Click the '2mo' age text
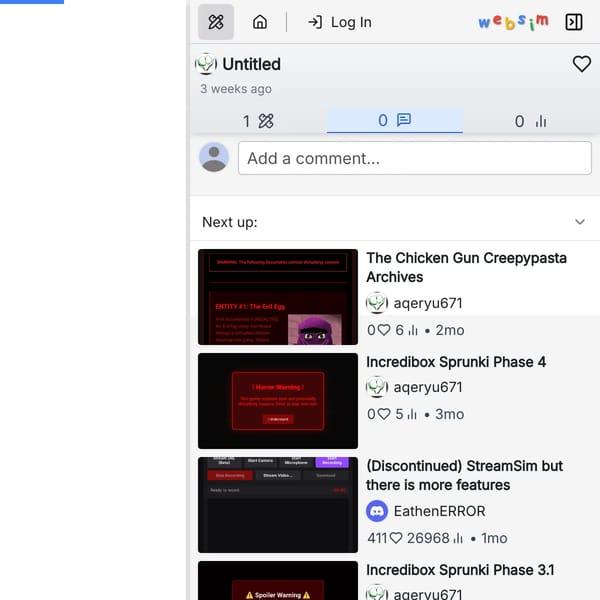 click(450, 330)
